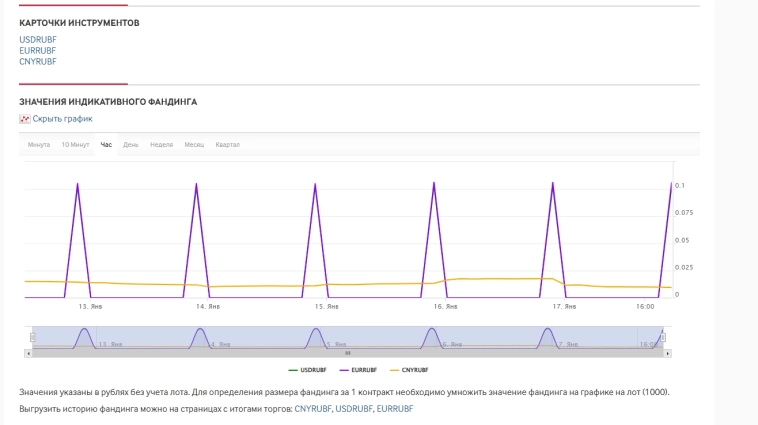
Task: Select the Квартал interval tab
Action: click(228, 145)
